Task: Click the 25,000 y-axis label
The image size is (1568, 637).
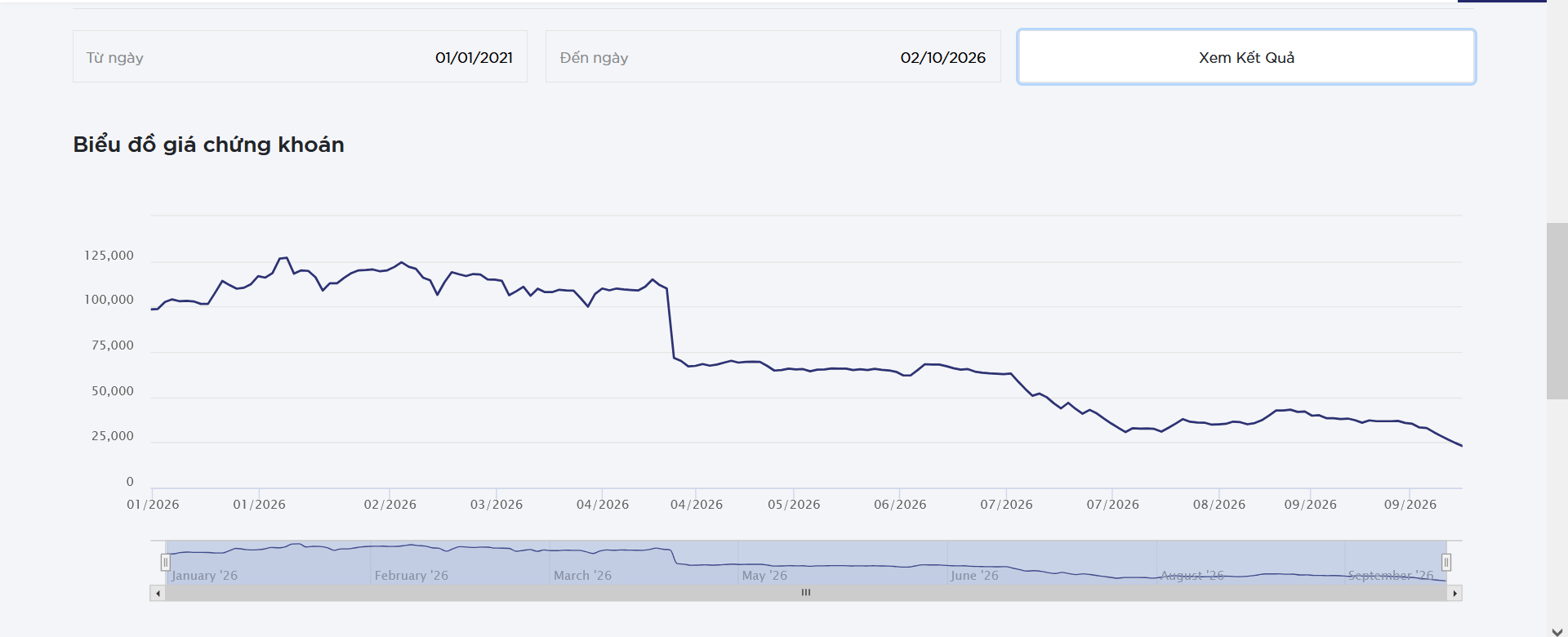Action: pyautogui.click(x=113, y=436)
